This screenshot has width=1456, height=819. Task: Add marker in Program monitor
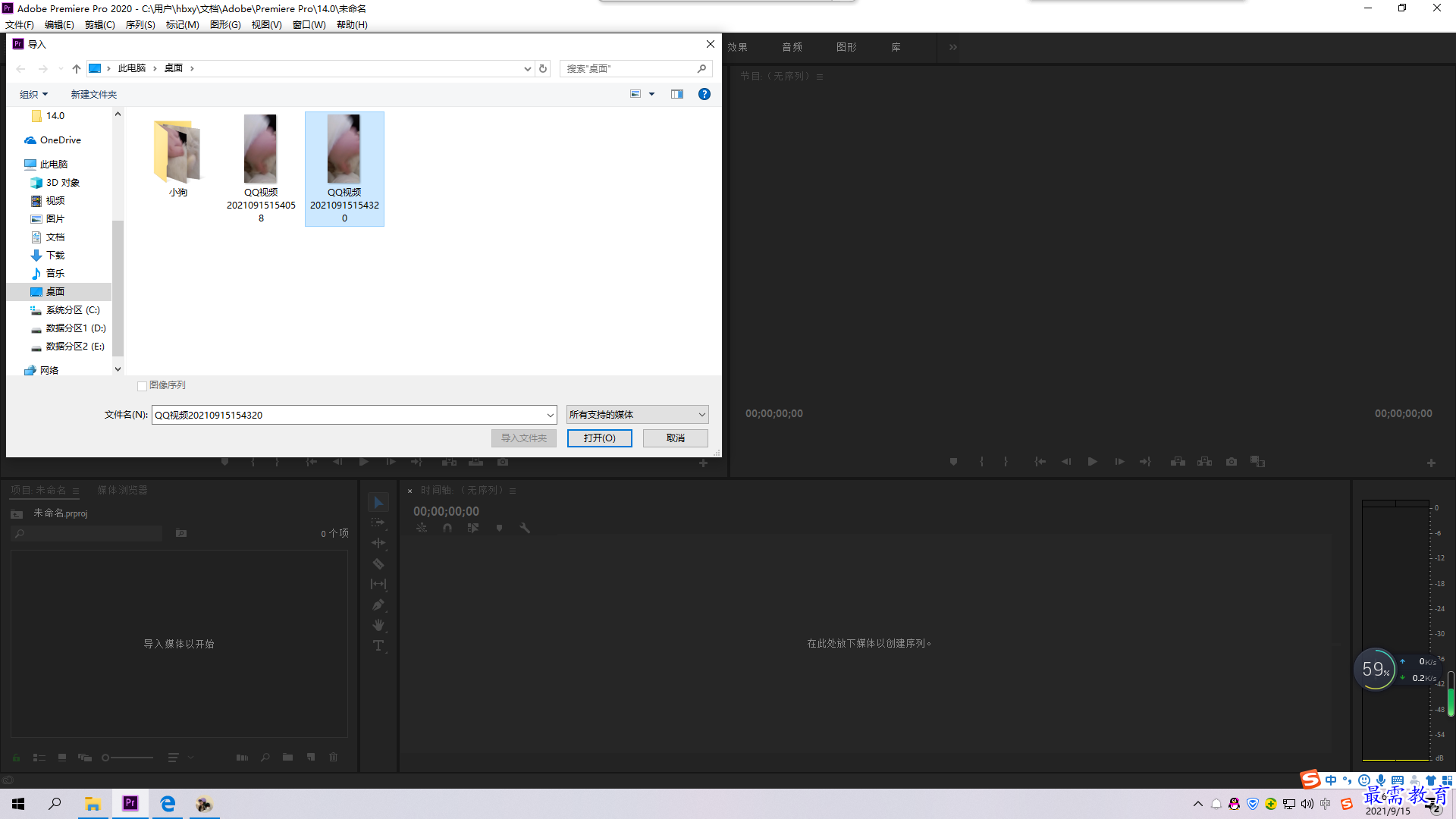point(953,462)
